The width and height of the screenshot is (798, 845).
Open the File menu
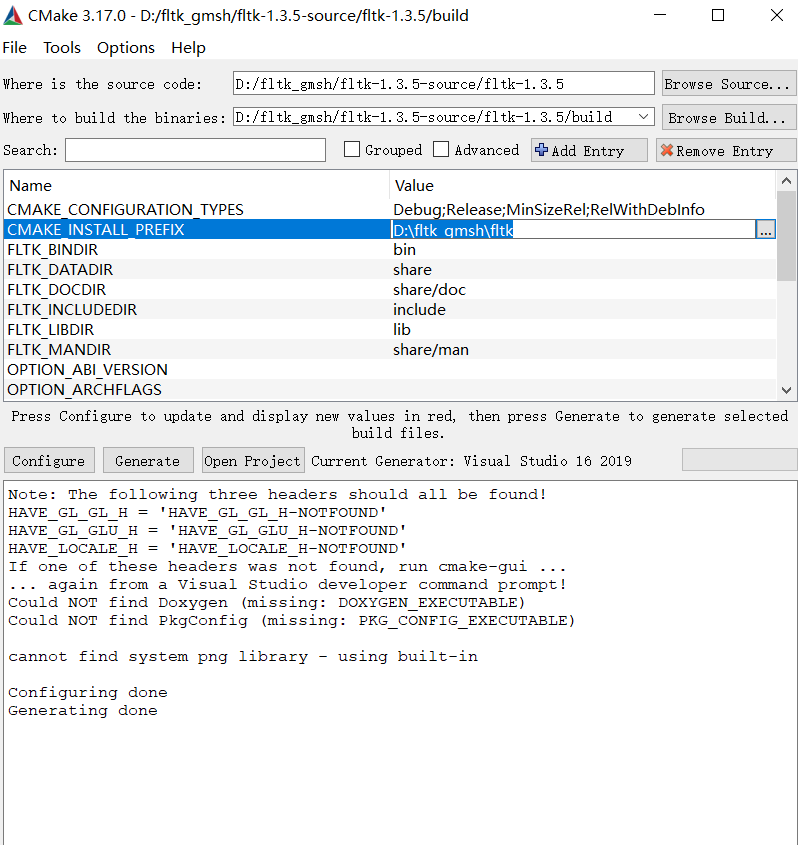click(15, 47)
